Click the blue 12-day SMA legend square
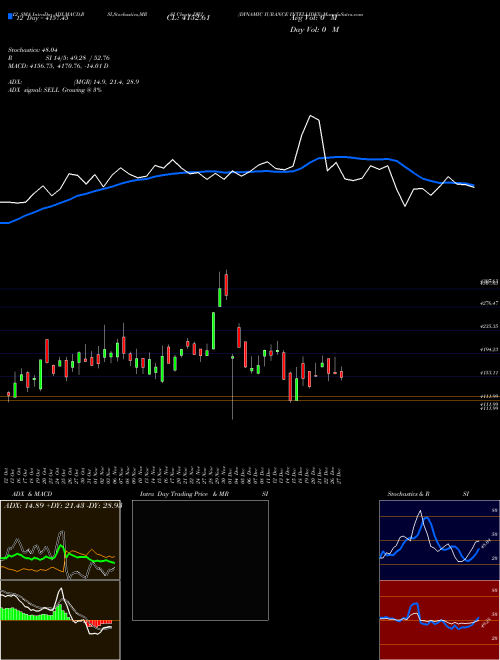This screenshot has width=500, height=660. point(10,16)
